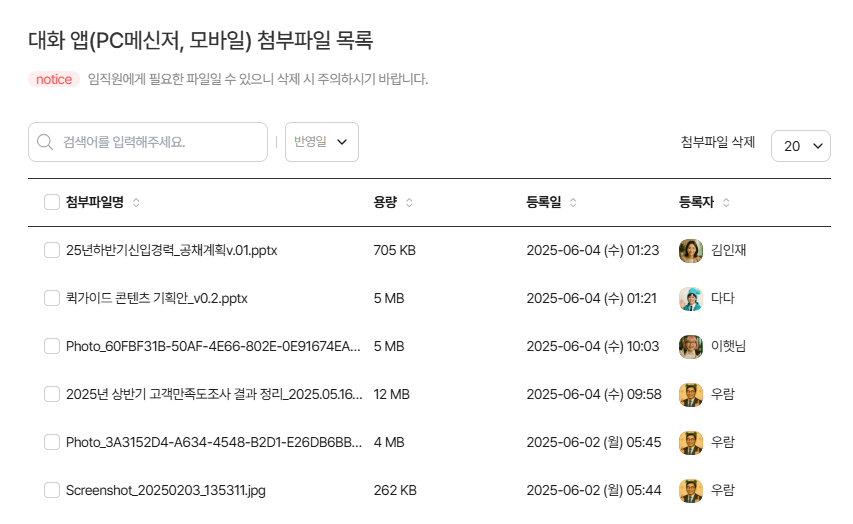Image resolution: width=853 pixels, height=524 pixels.
Task: Click the 첨부파일 삭제 button
Action: [717, 142]
